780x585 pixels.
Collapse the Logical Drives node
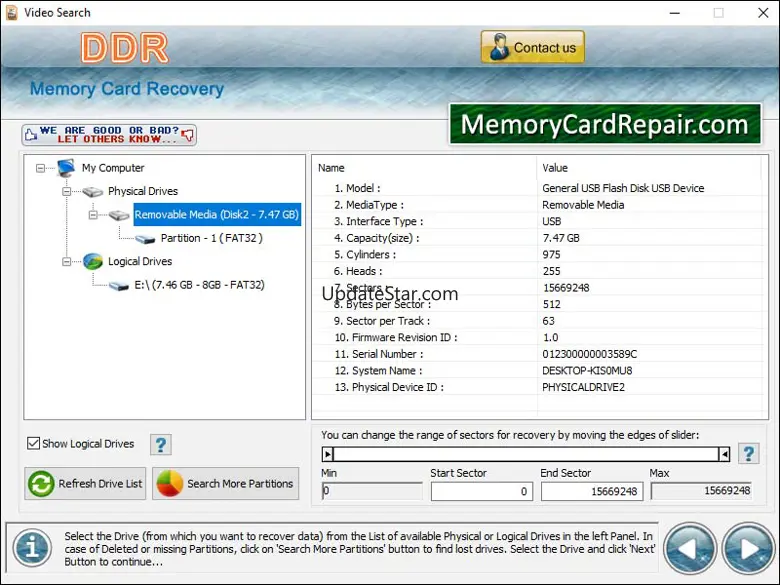[x=66, y=262]
